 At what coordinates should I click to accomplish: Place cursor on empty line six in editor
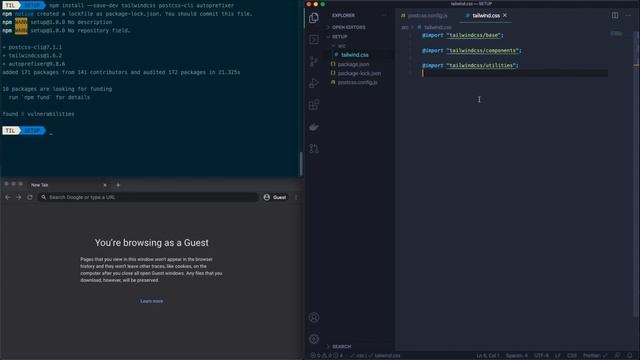click(514, 73)
